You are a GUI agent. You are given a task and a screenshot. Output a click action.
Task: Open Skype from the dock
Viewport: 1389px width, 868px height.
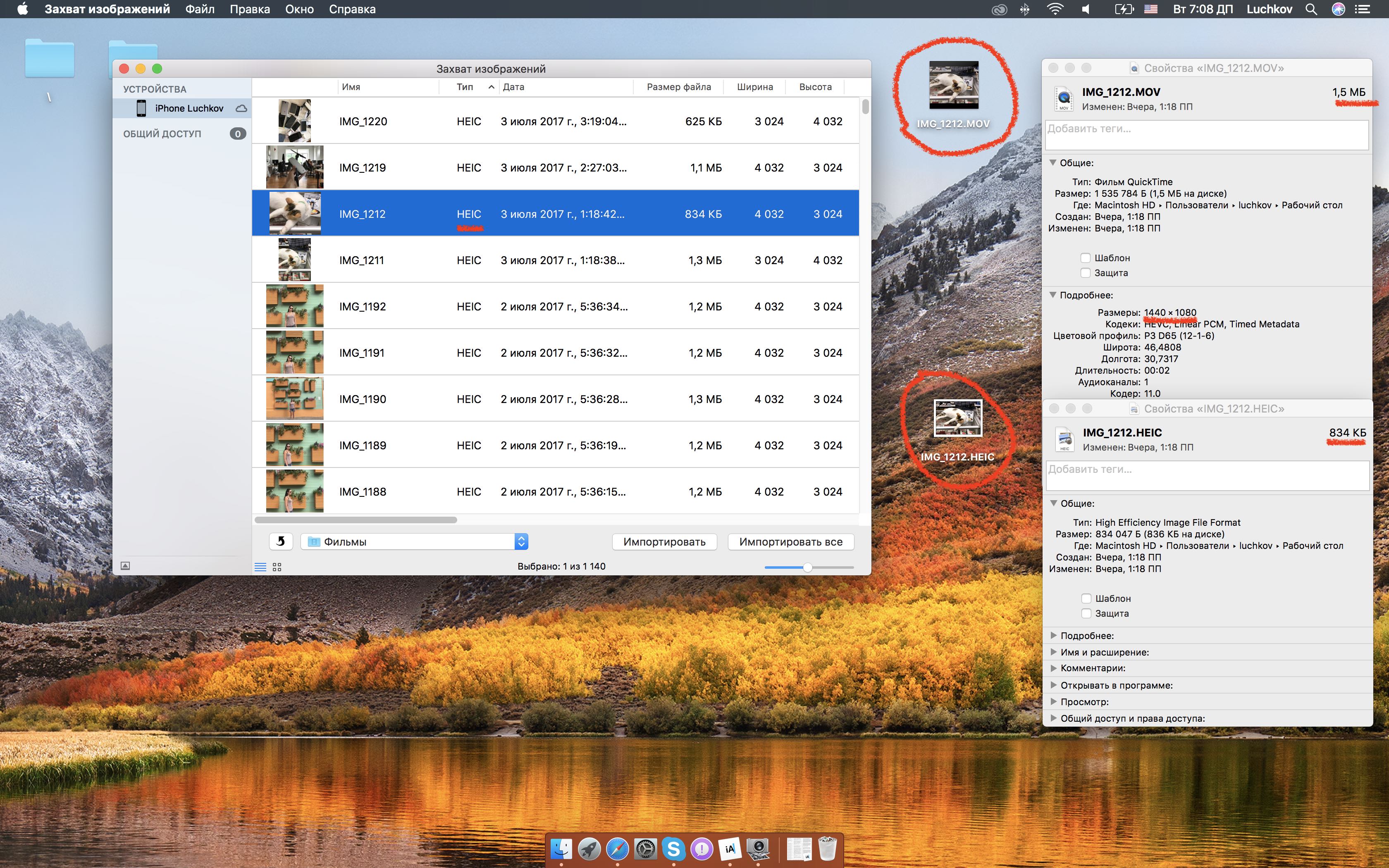coord(673,849)
